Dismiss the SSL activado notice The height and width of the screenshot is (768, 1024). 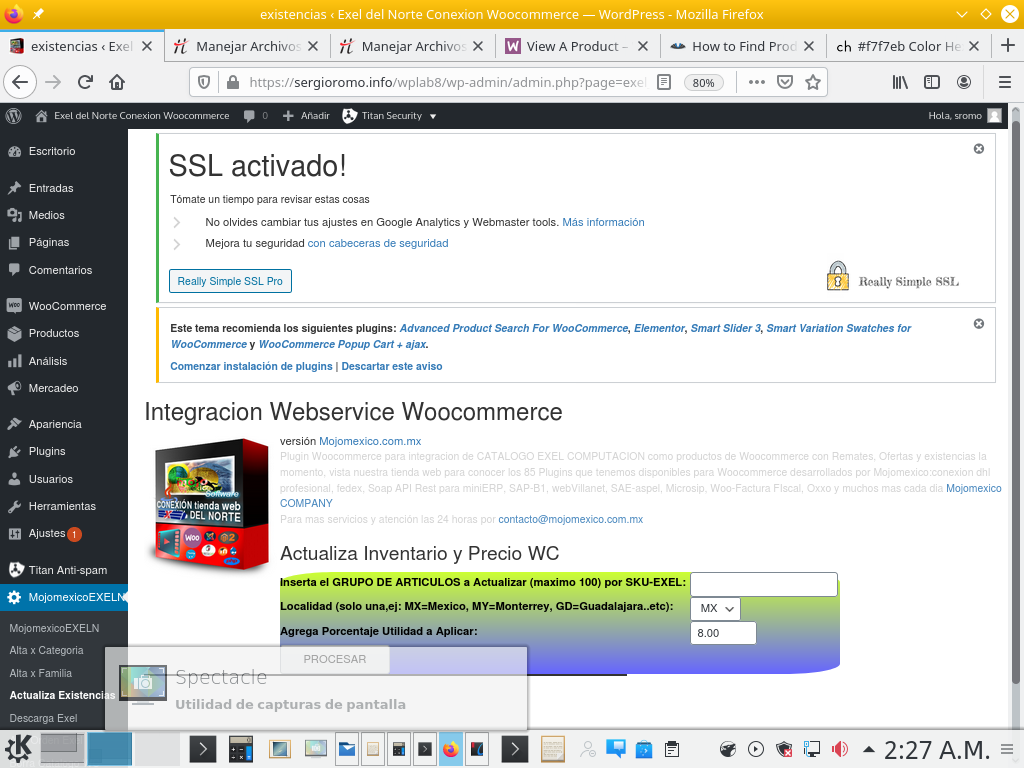tap(978, 149)
